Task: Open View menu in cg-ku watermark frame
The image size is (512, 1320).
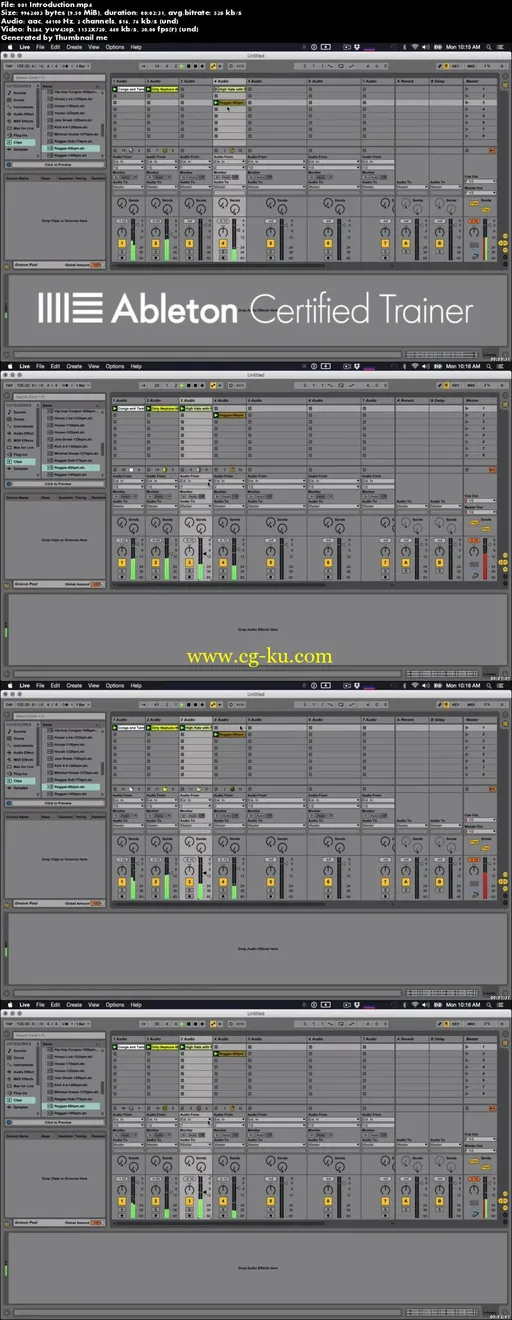Action: coord(93,365)
